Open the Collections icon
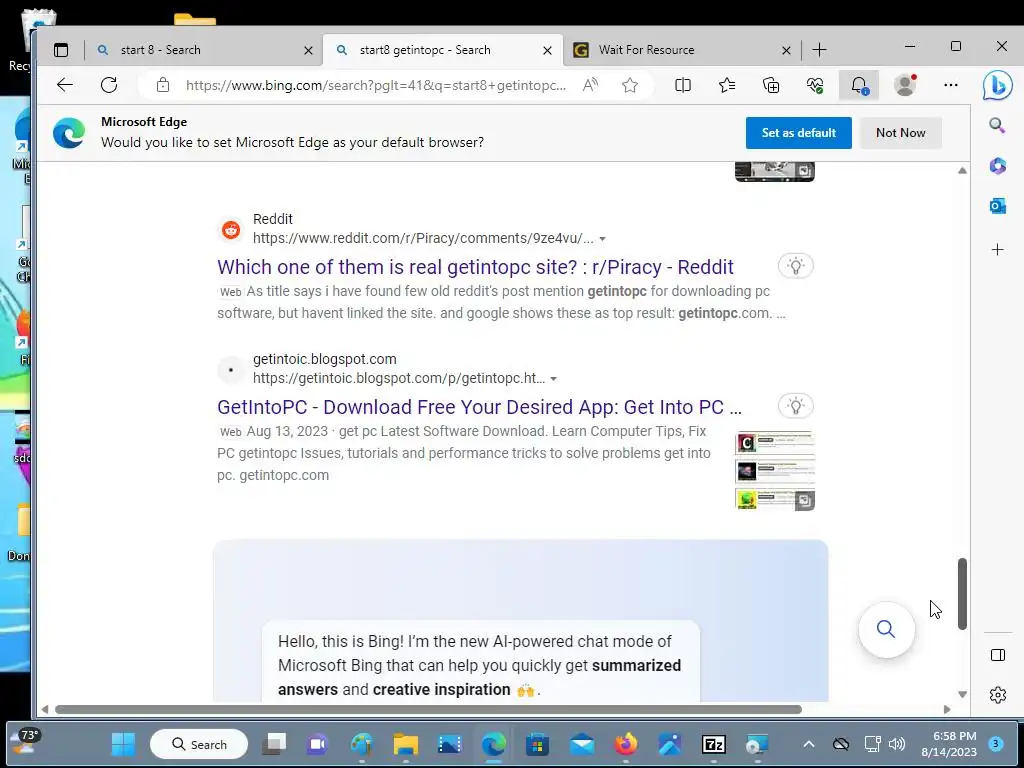Screen dimensions: 1024x768 [x=771, y=85]
